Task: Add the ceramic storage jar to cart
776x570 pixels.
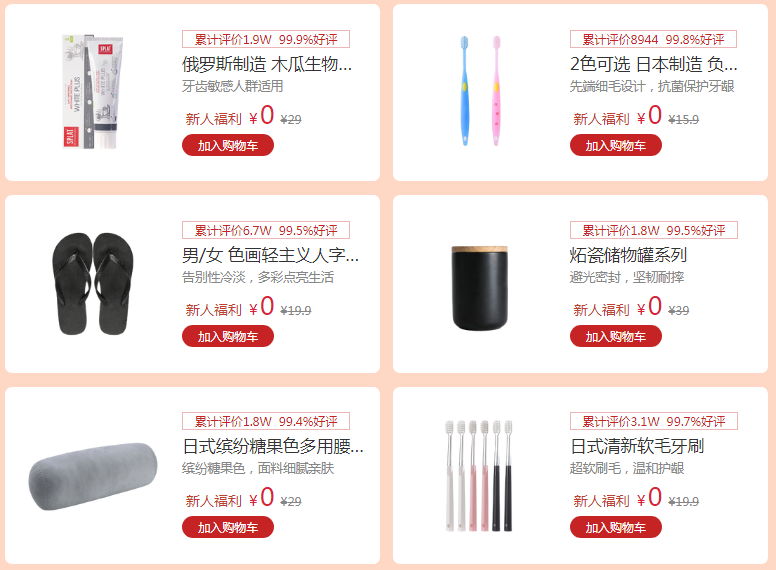Action: coord(616,336)
